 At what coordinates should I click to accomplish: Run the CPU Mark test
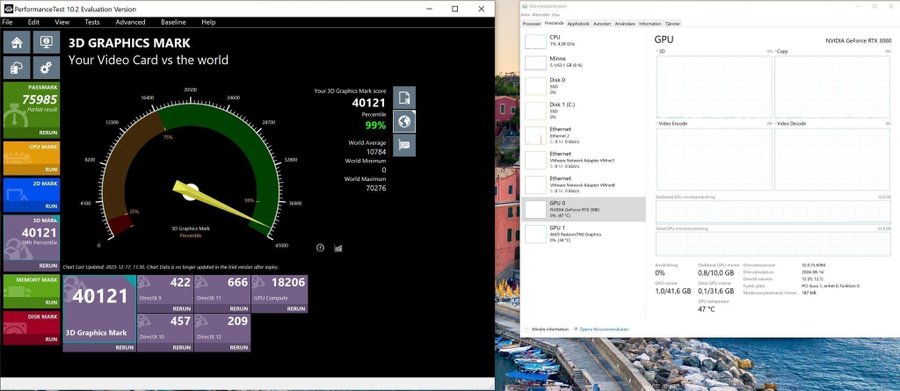[x=52, y=170]
